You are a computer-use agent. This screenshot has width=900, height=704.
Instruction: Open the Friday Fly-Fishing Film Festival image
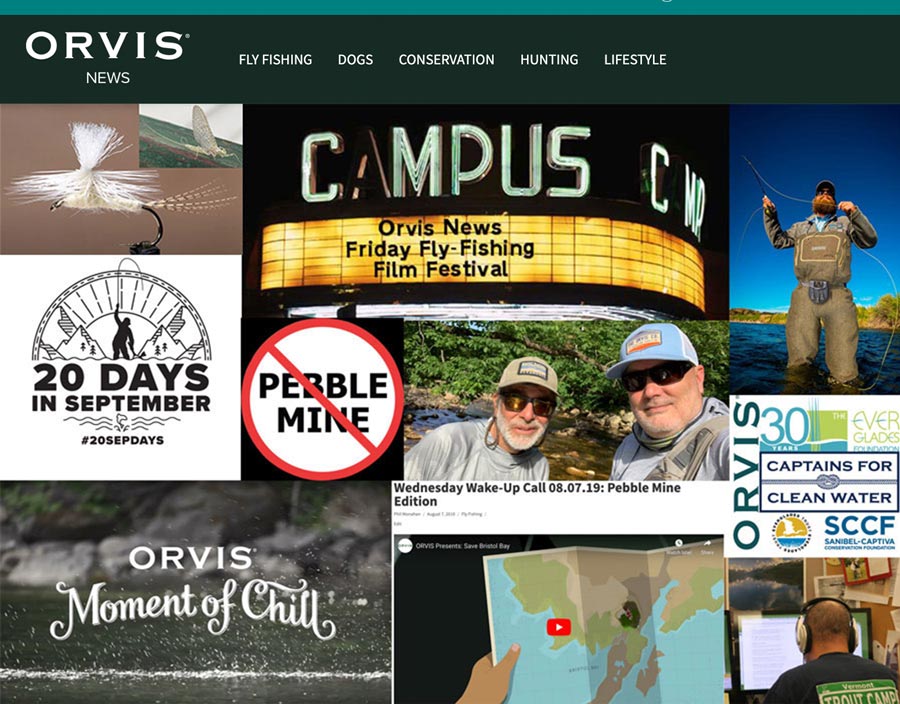[486, 211]
